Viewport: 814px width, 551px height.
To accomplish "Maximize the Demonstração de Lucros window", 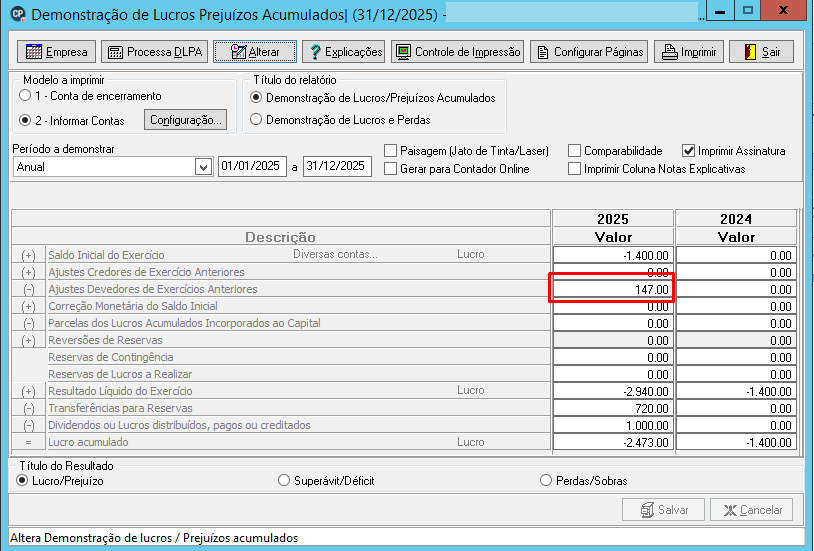I will tap(748, 11).
